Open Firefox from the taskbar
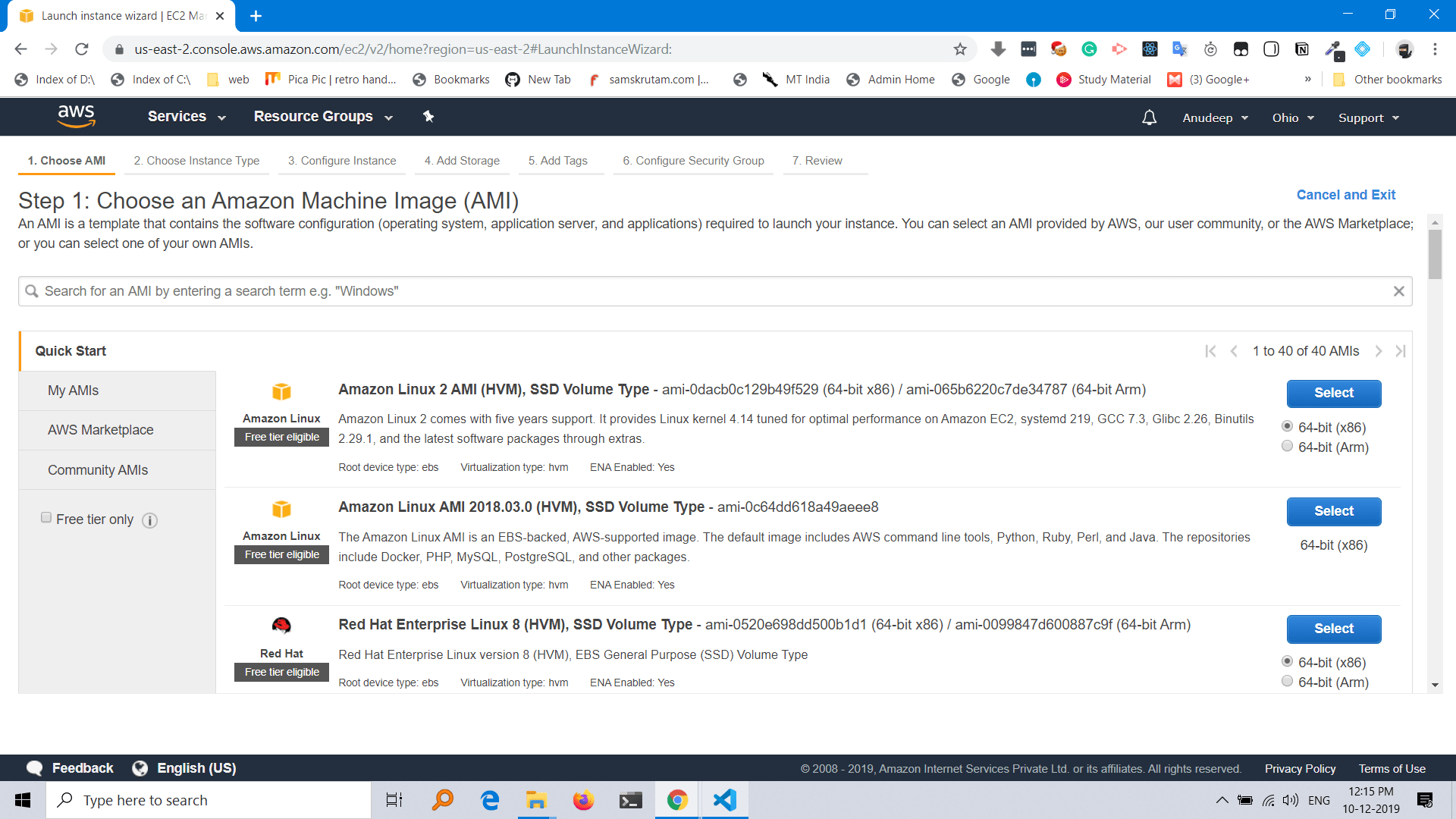The height and width of the screenshot is (819, 1456). pyautogui.click(x=583, y=800)
